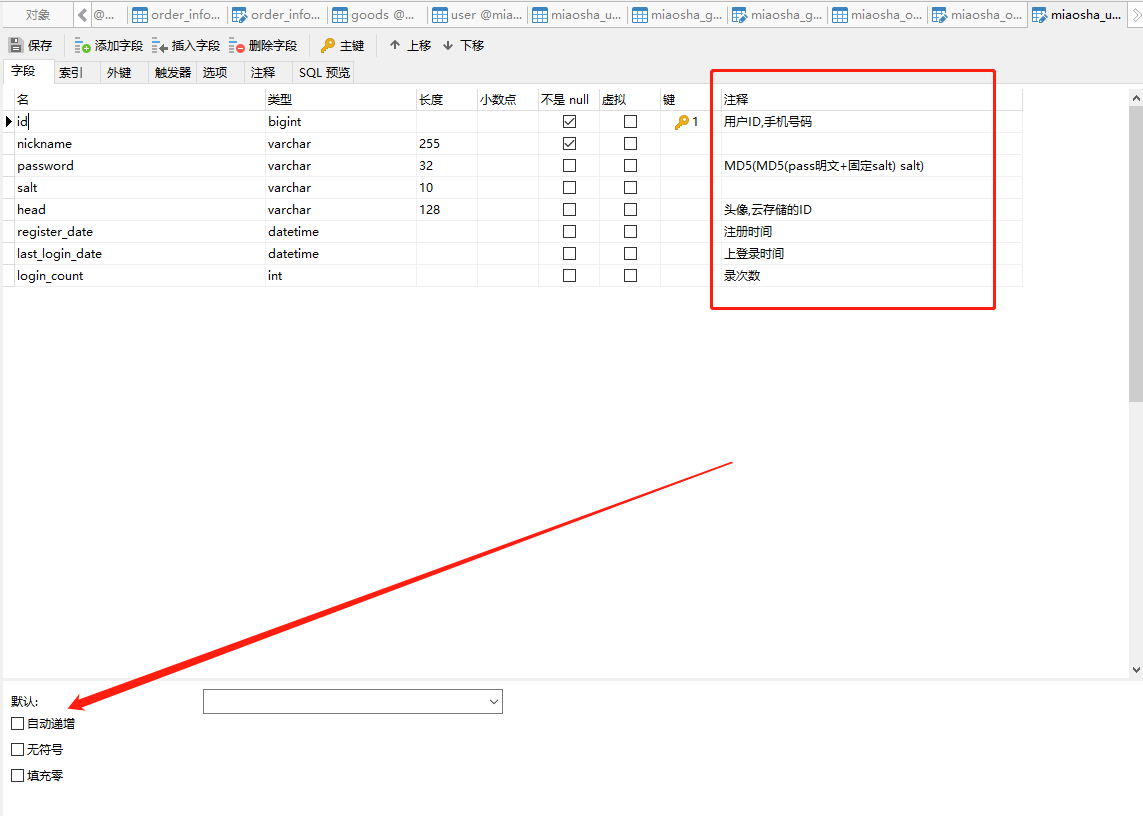Screen dimensions: 1143x816
Task: Click the primary key icon in id row
Action: (x=682, y=122)
